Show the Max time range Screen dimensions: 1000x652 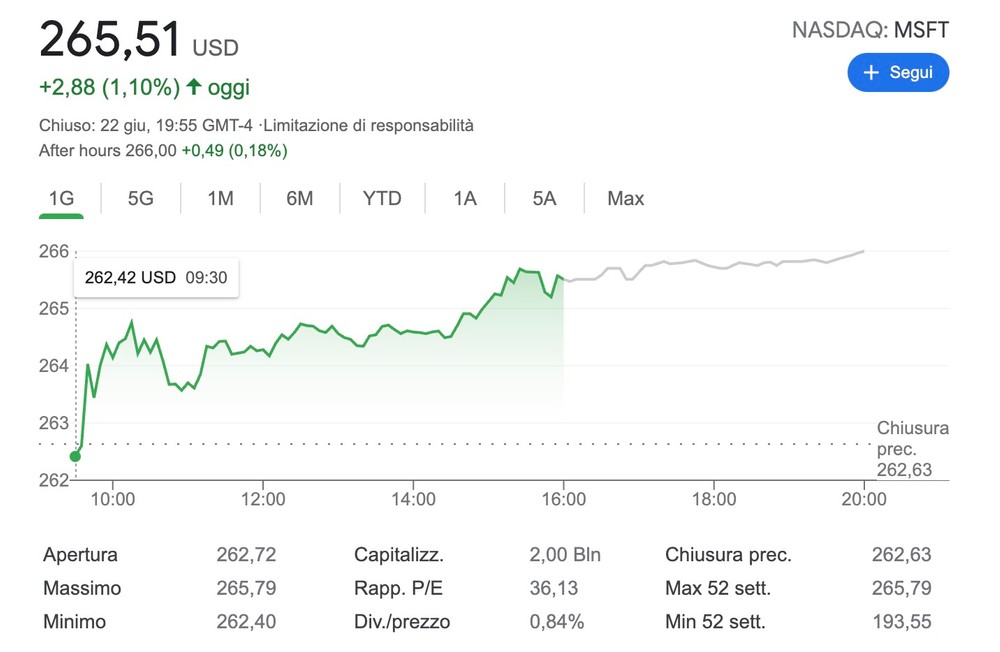click(626, 198)
